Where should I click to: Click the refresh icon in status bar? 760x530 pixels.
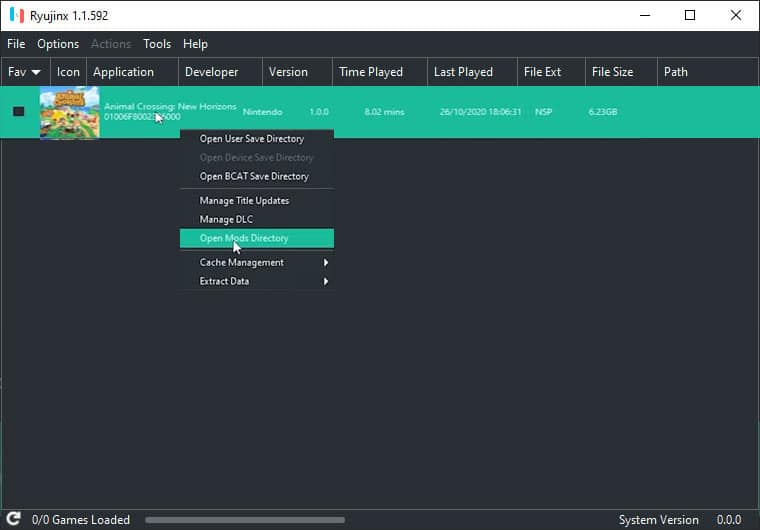tap(15, 519)
